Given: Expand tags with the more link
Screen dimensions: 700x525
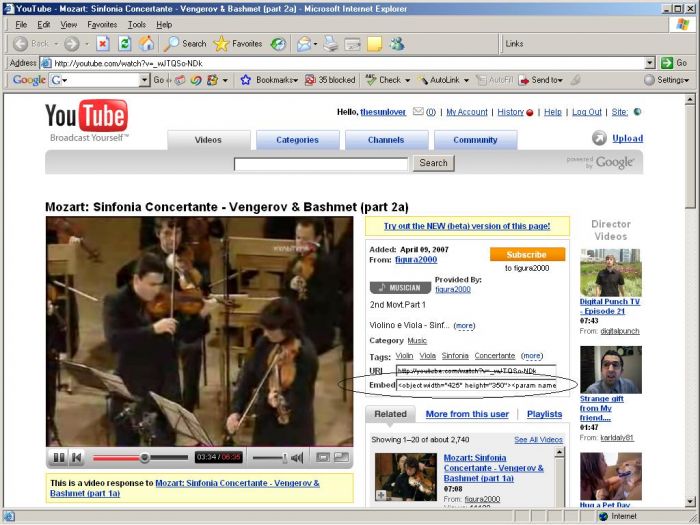Looking at the screenshot, I should (532, 356).
